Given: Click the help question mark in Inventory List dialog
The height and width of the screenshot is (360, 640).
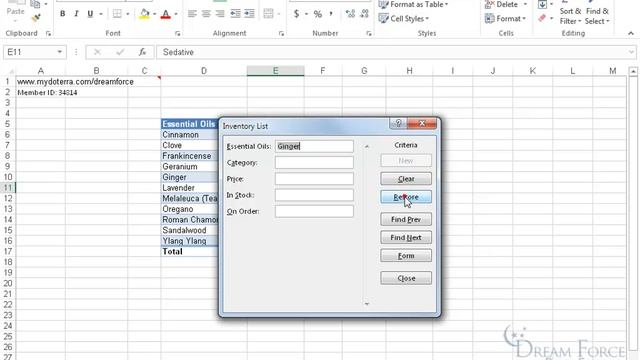Looking at the screenshot, I should click(398, 123).
